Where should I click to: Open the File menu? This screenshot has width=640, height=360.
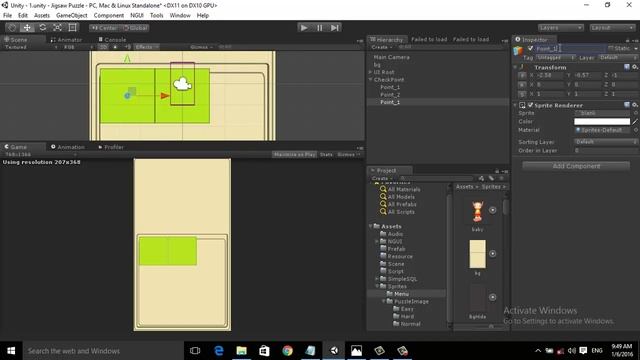coord(7,16)
